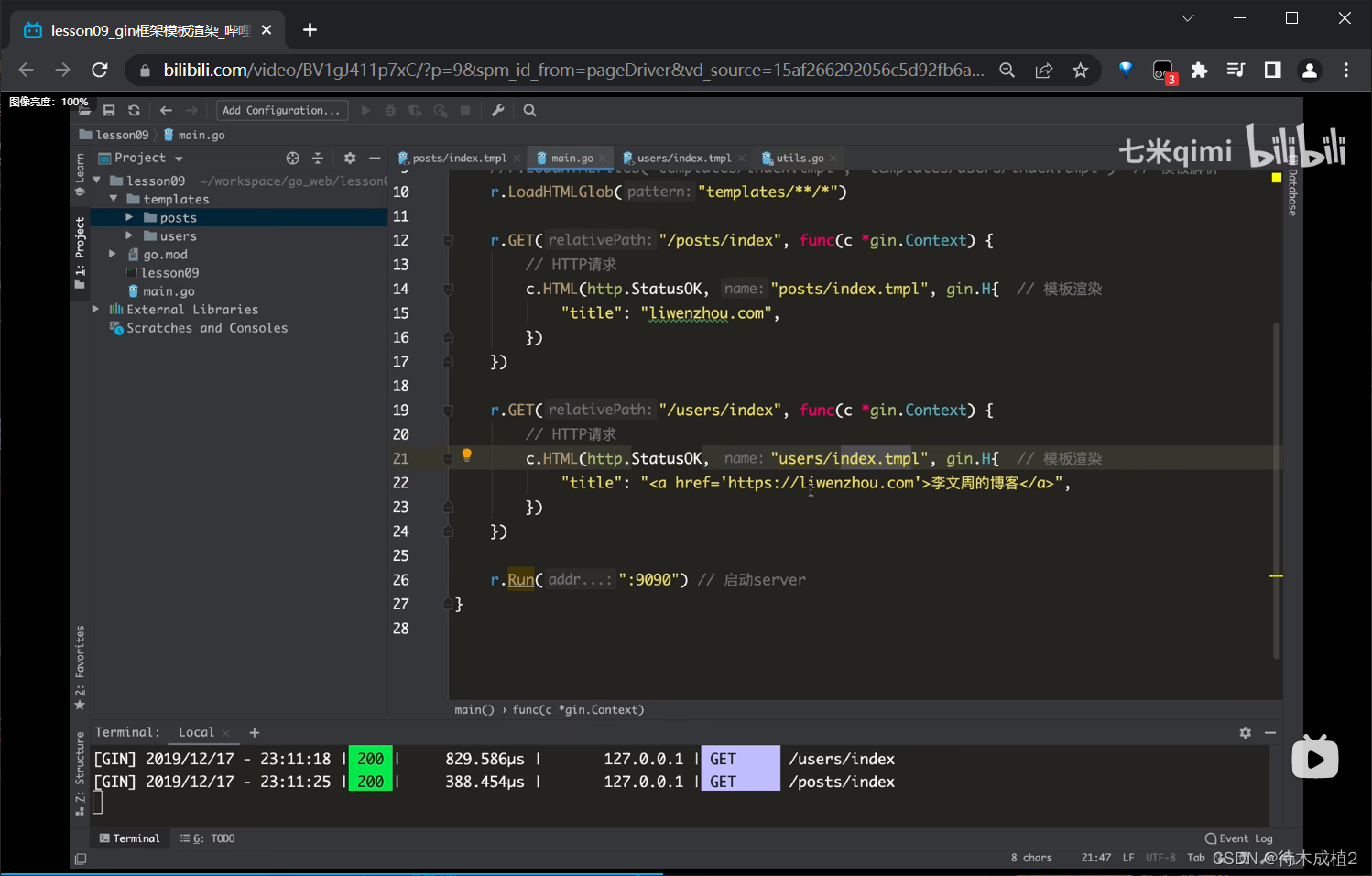Click the Search Everywhere magnifier icon
1372x876 pixels.
tap(529, 111)
